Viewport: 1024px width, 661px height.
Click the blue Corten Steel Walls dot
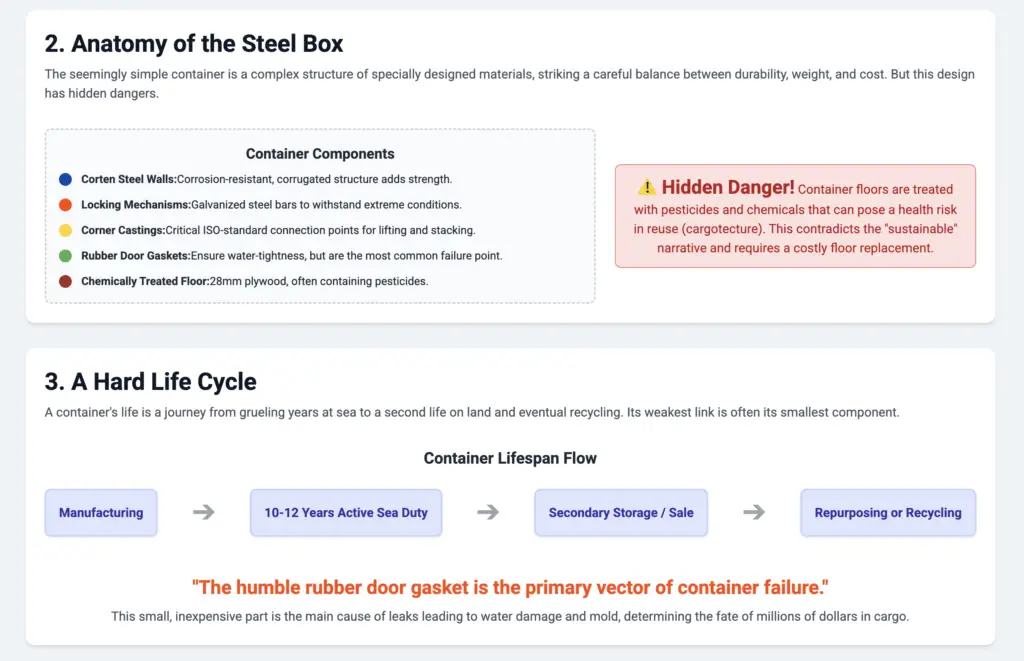pos(65,179)
